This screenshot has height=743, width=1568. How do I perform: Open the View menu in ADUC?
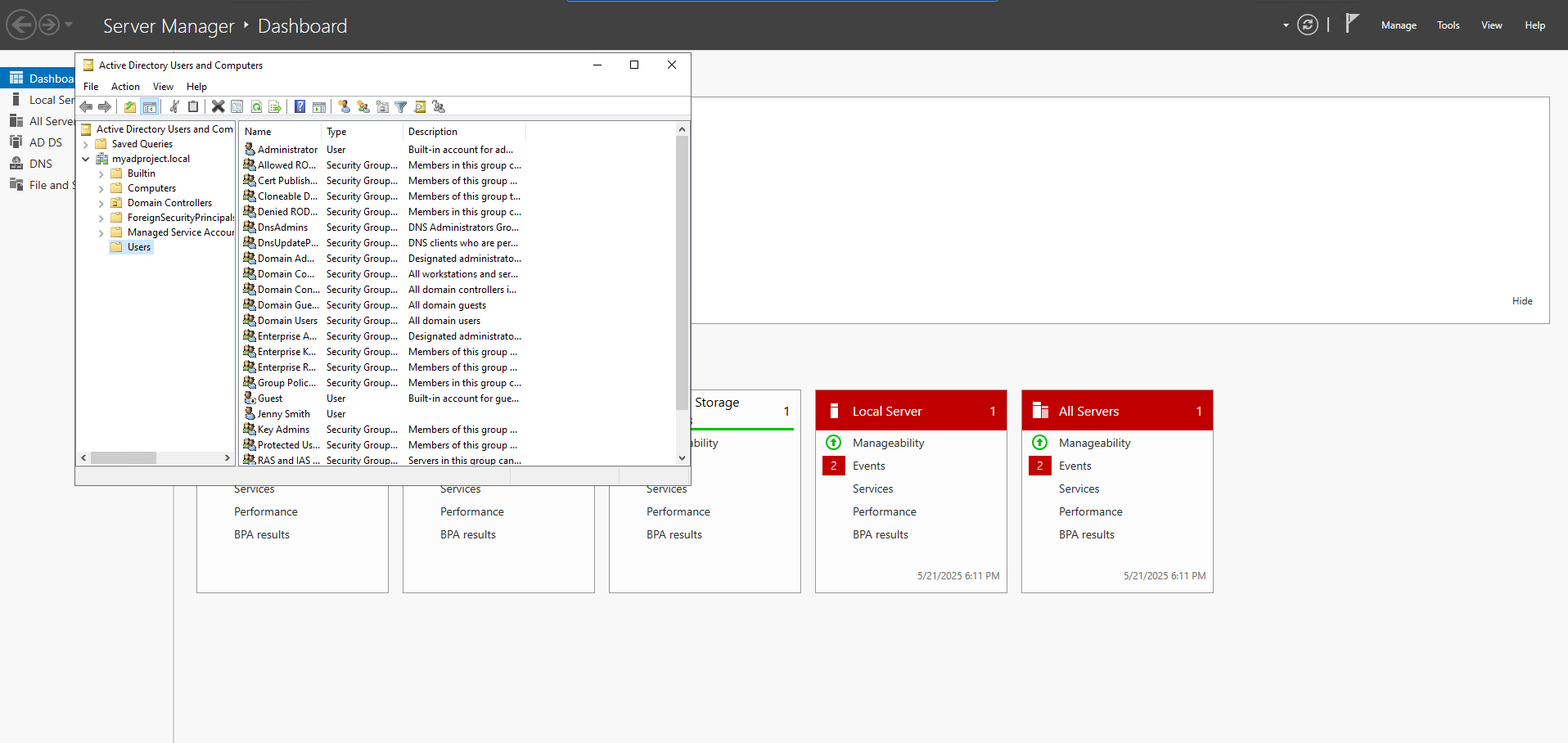click(x=163, y=87)
